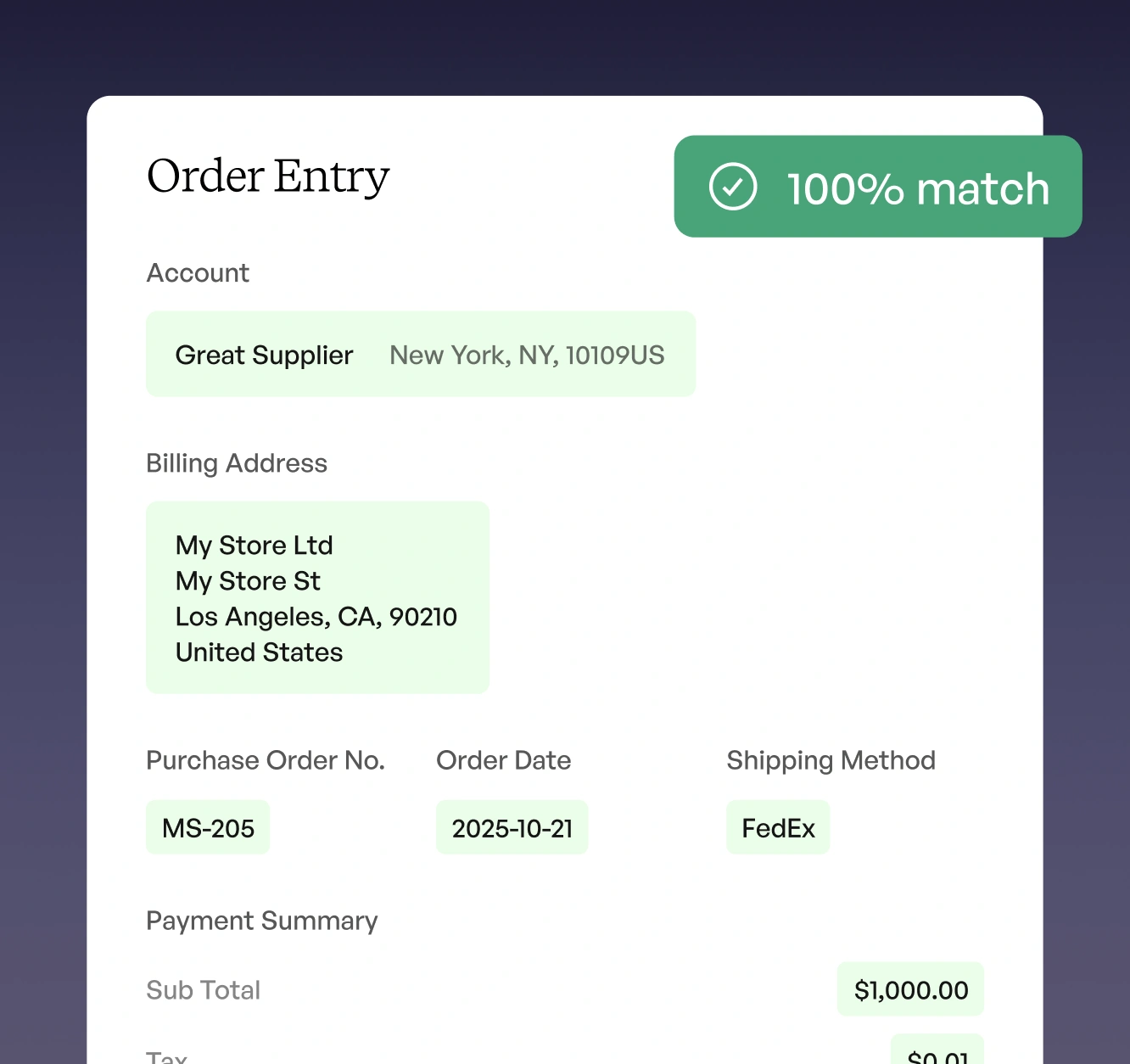Click the 100% match badge text

(918, 188)
